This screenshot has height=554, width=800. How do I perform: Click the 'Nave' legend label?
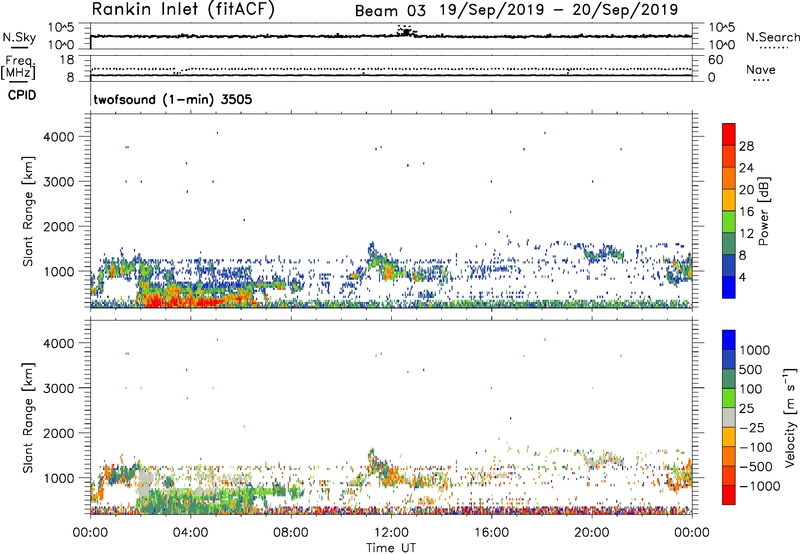click(x=761, y=70)
